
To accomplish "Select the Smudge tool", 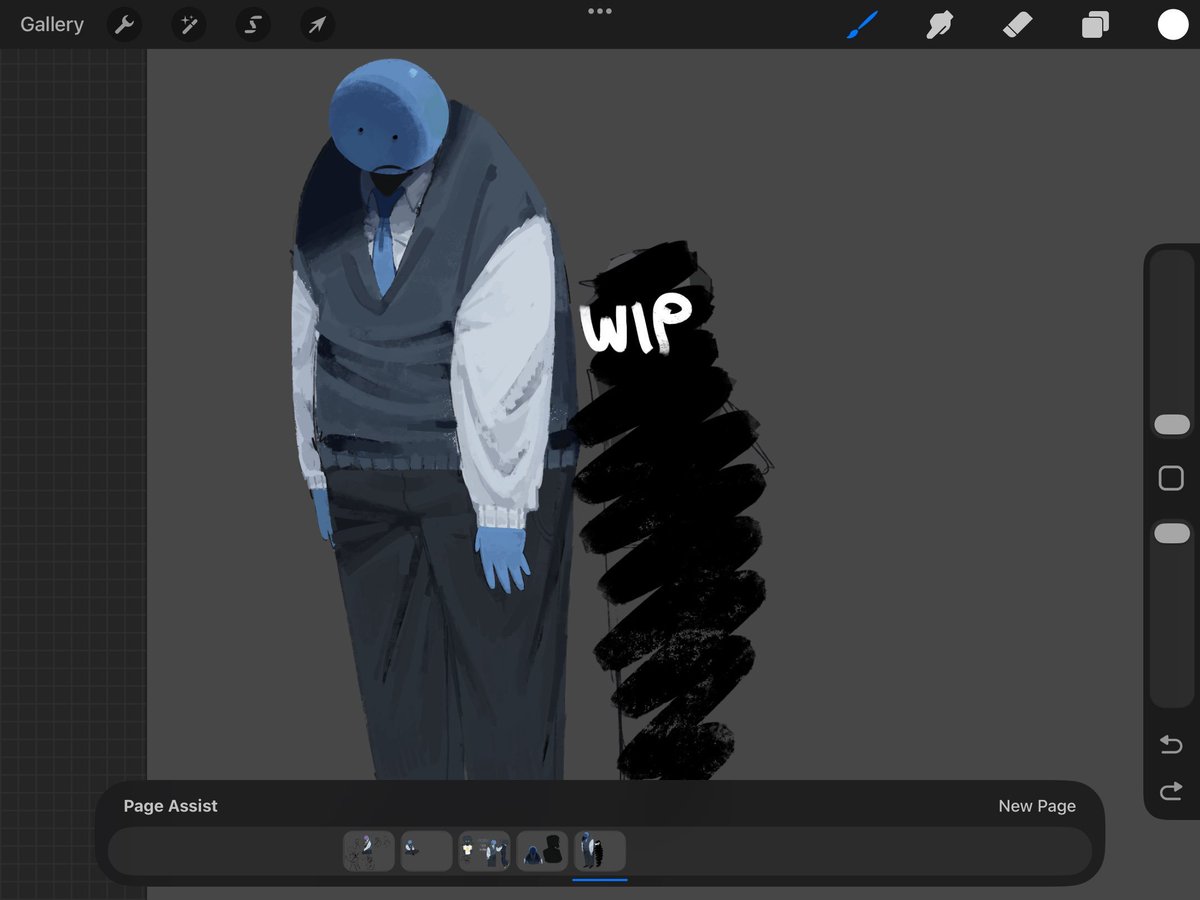I will (x=939, y=25).
